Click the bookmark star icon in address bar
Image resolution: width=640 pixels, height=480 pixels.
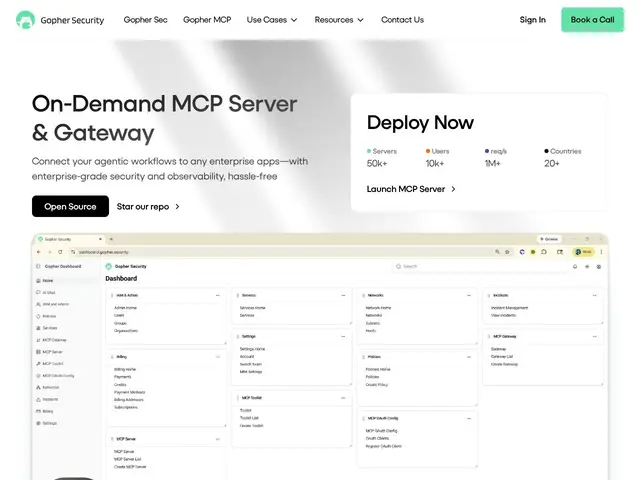click(x=507, y=252)
